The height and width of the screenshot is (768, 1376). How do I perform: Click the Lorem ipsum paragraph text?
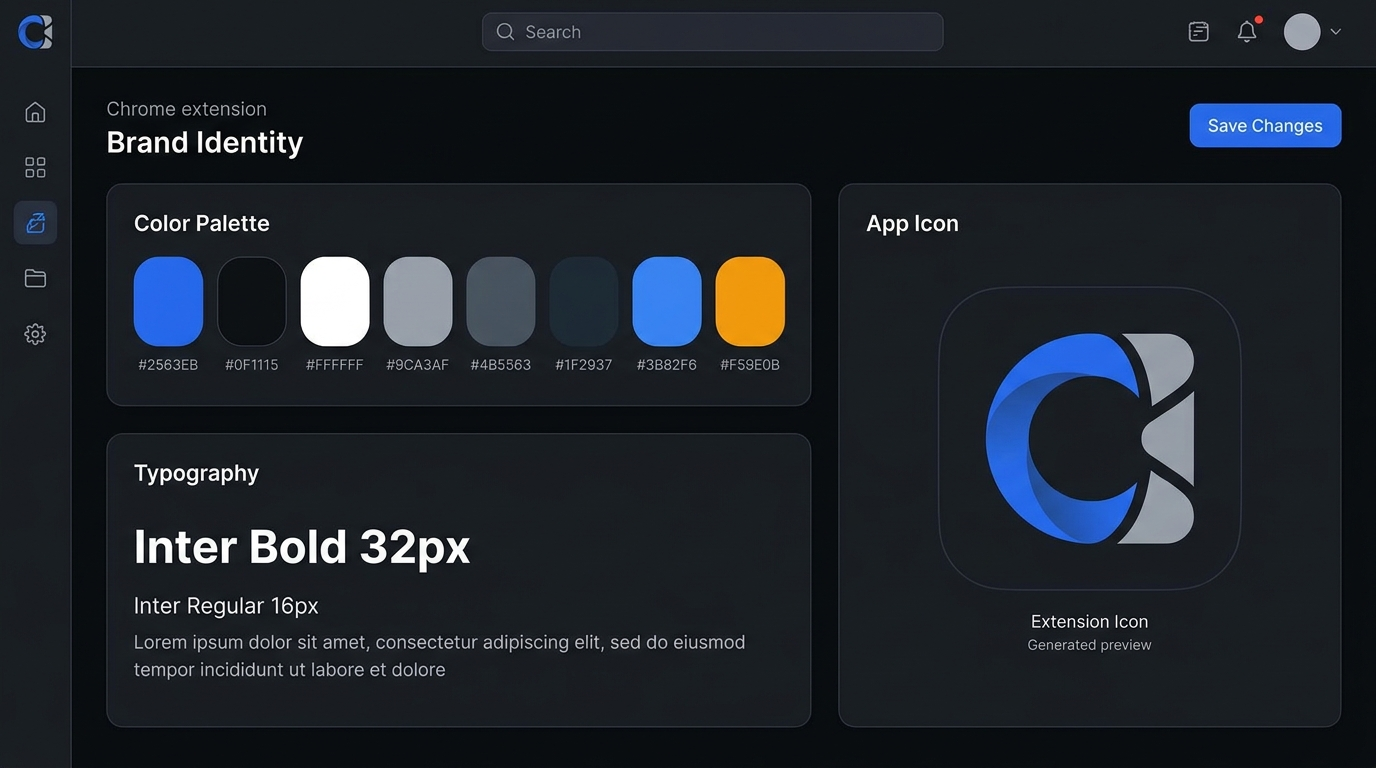440,656
